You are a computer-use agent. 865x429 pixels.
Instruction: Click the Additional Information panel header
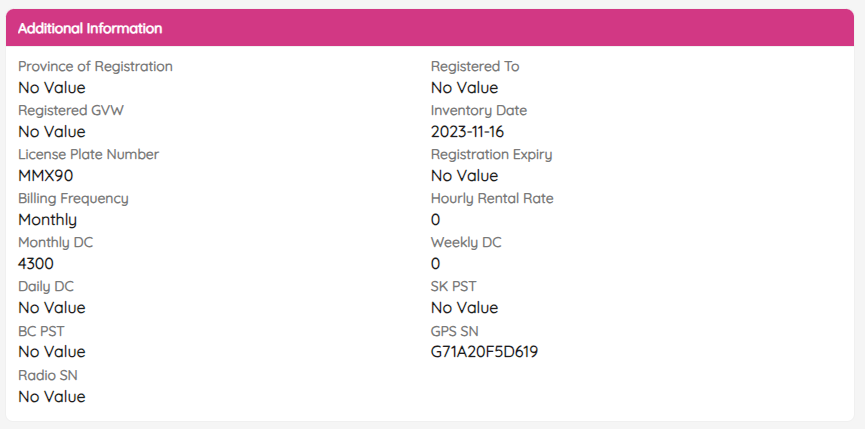[x=90, y=28]
